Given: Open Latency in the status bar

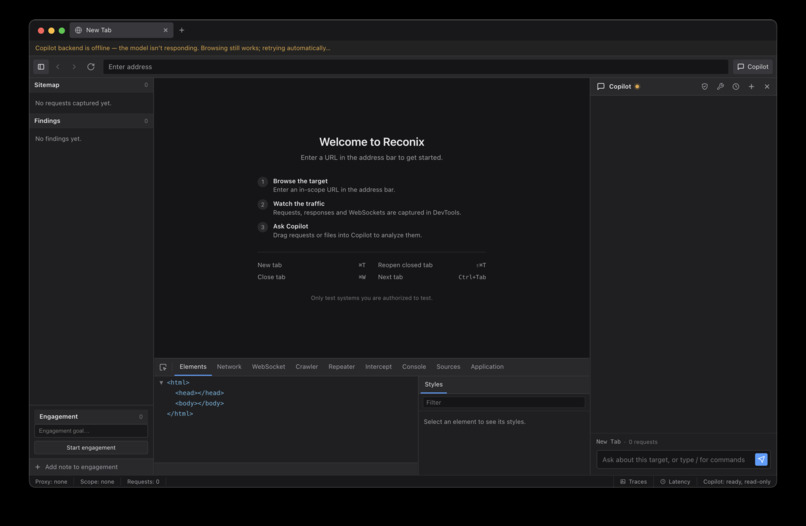Looking at the screenshot, I should click(675, 482).
